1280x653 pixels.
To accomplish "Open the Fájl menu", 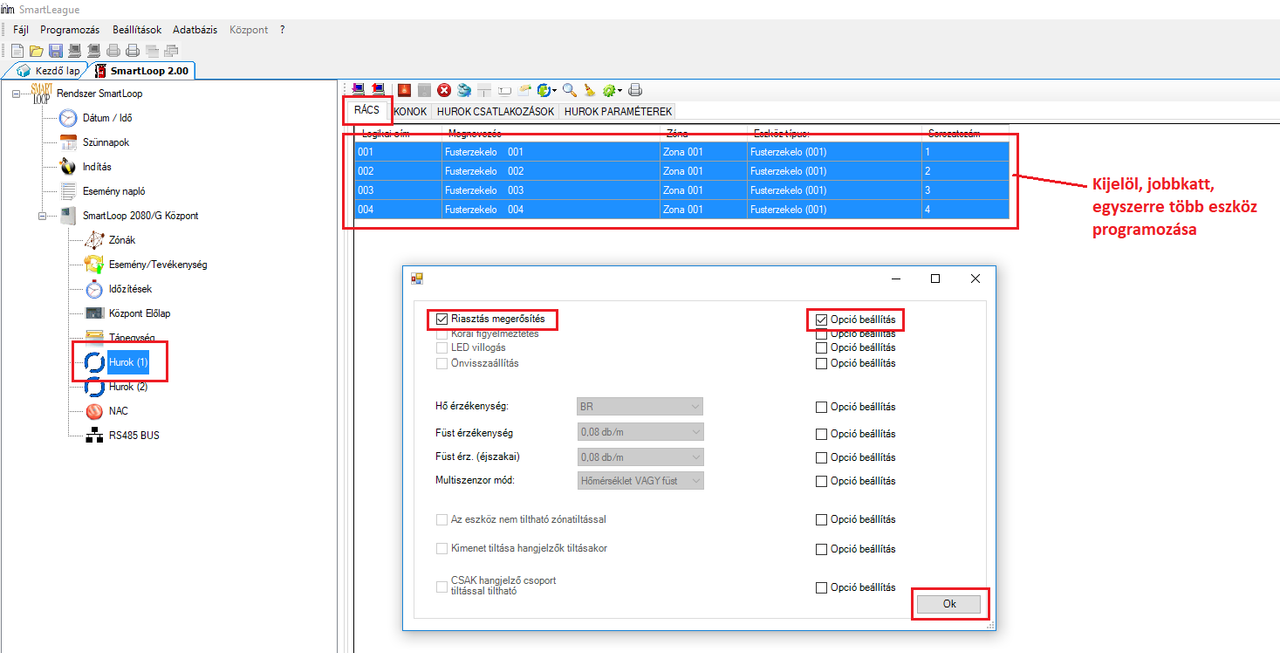I will click(20, 30).
